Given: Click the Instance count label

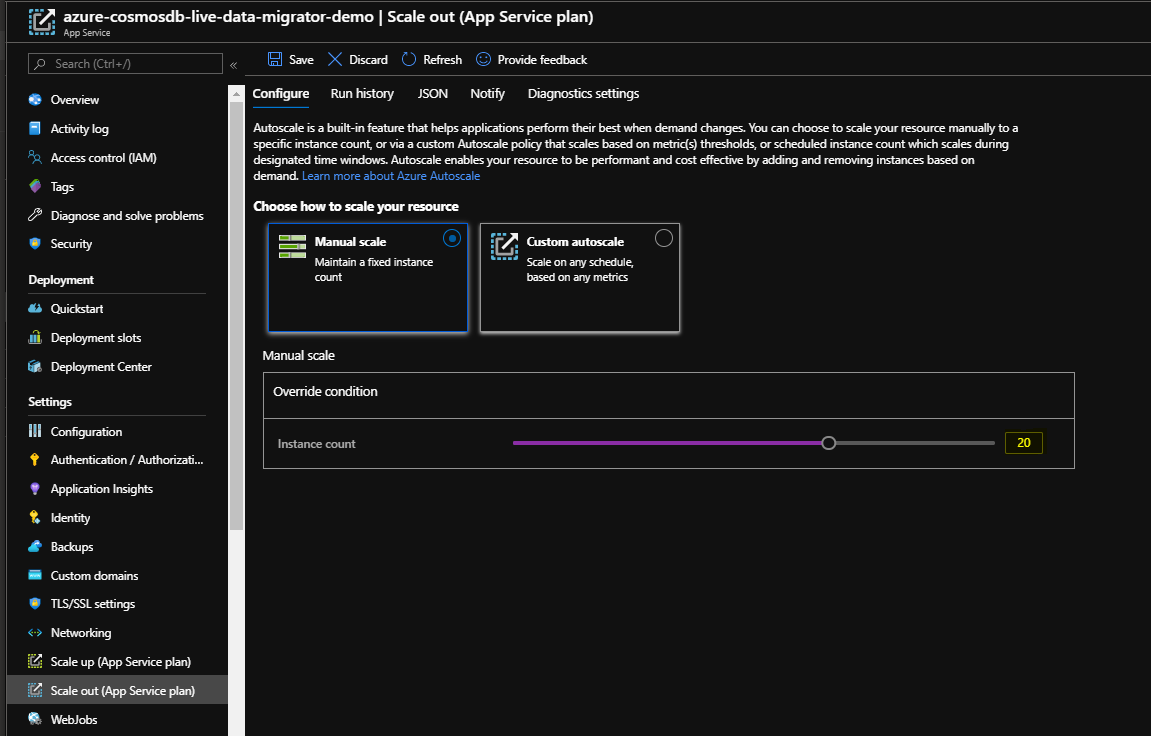Looking at the screenshot, I should pos(316,444).
